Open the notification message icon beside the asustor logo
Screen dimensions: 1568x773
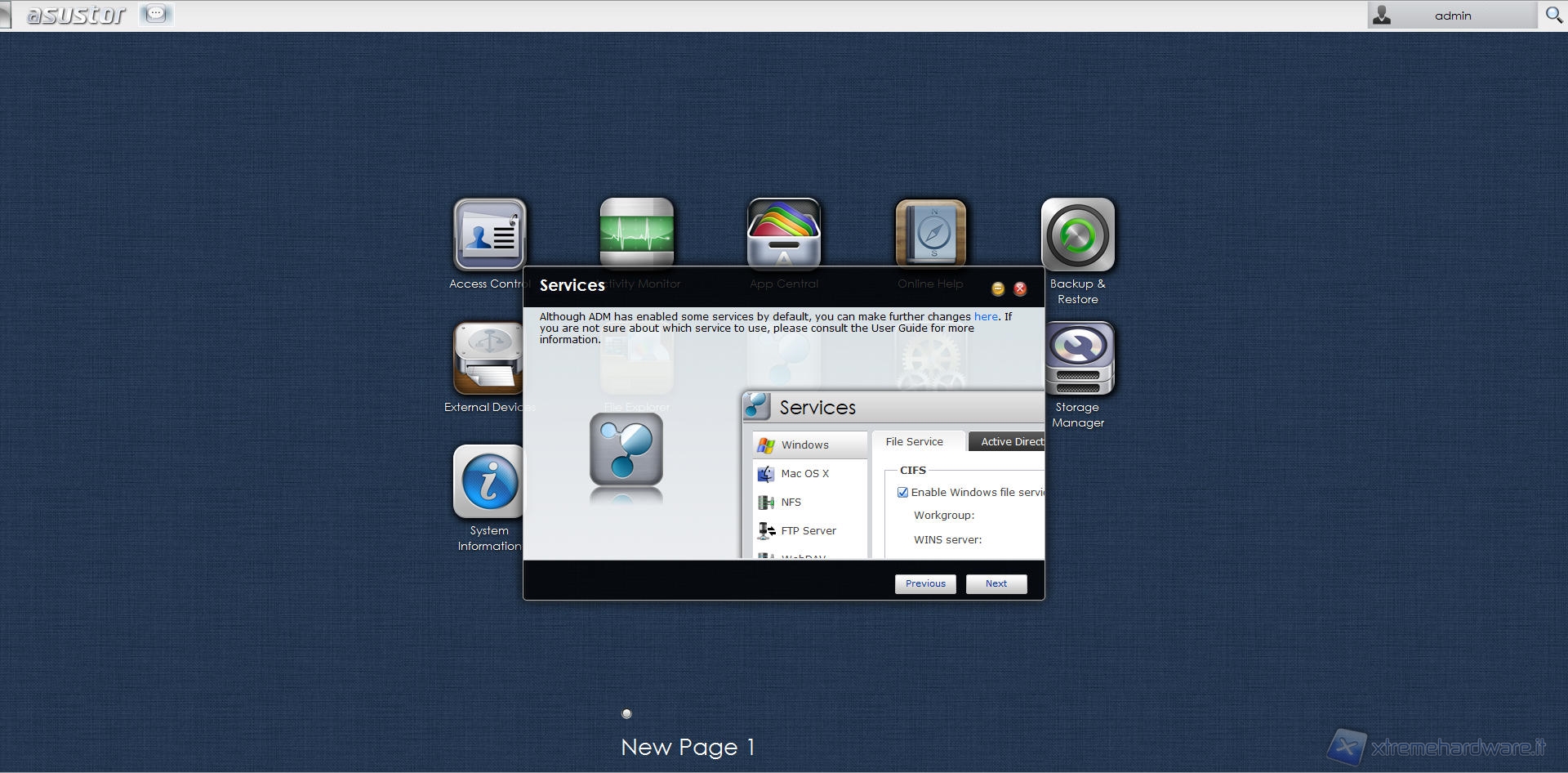click(155, 14)
